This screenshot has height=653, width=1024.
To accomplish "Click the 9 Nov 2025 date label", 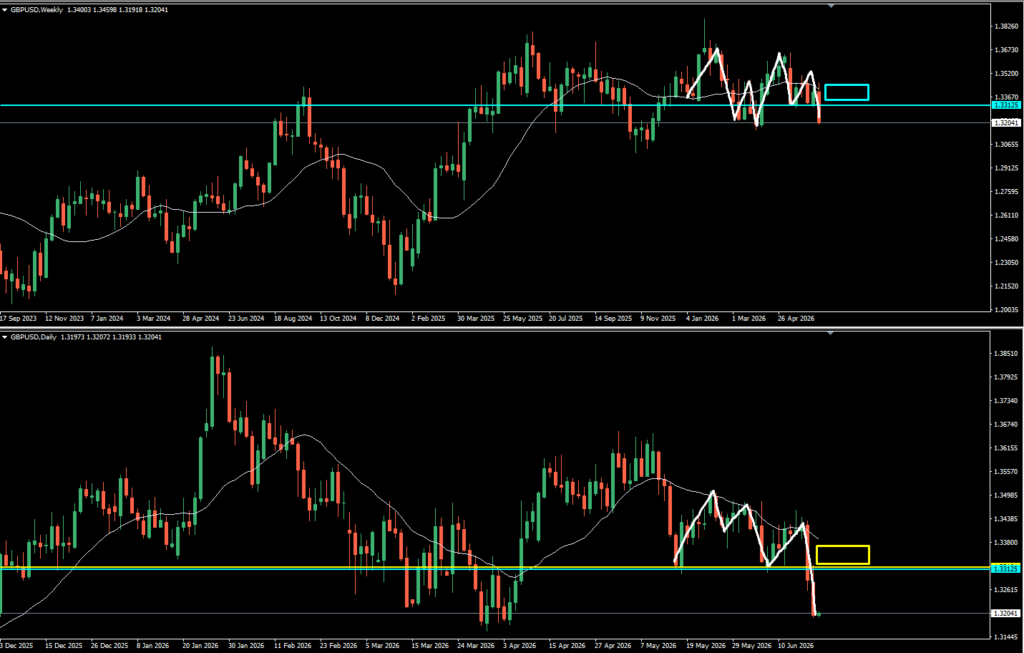I will [x=658, y=319].
